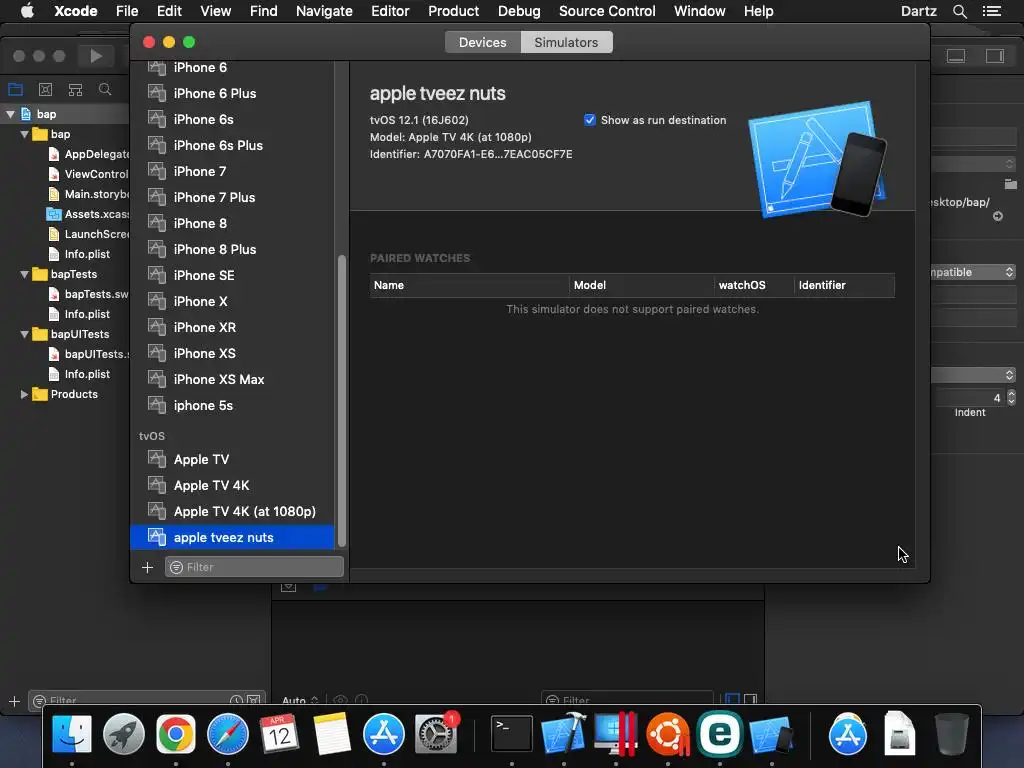Click Spotlight search icon in menu bar
The height and width of the screenshot is (768, 1024).
pos(959,11)
